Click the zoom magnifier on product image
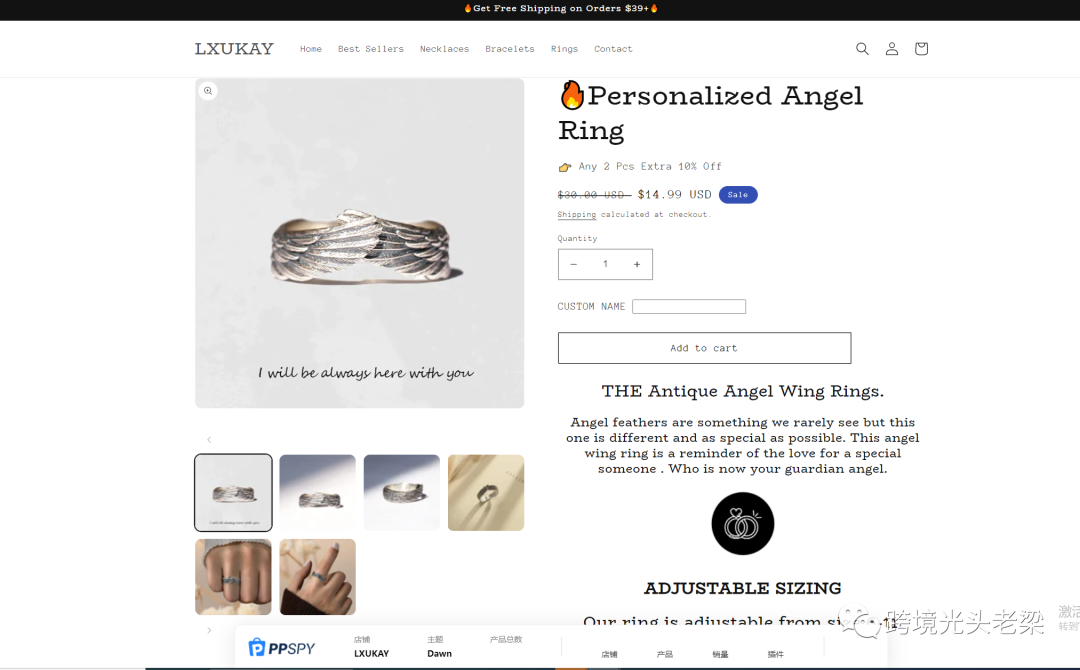1080x670 pixels. coord(208,91)
